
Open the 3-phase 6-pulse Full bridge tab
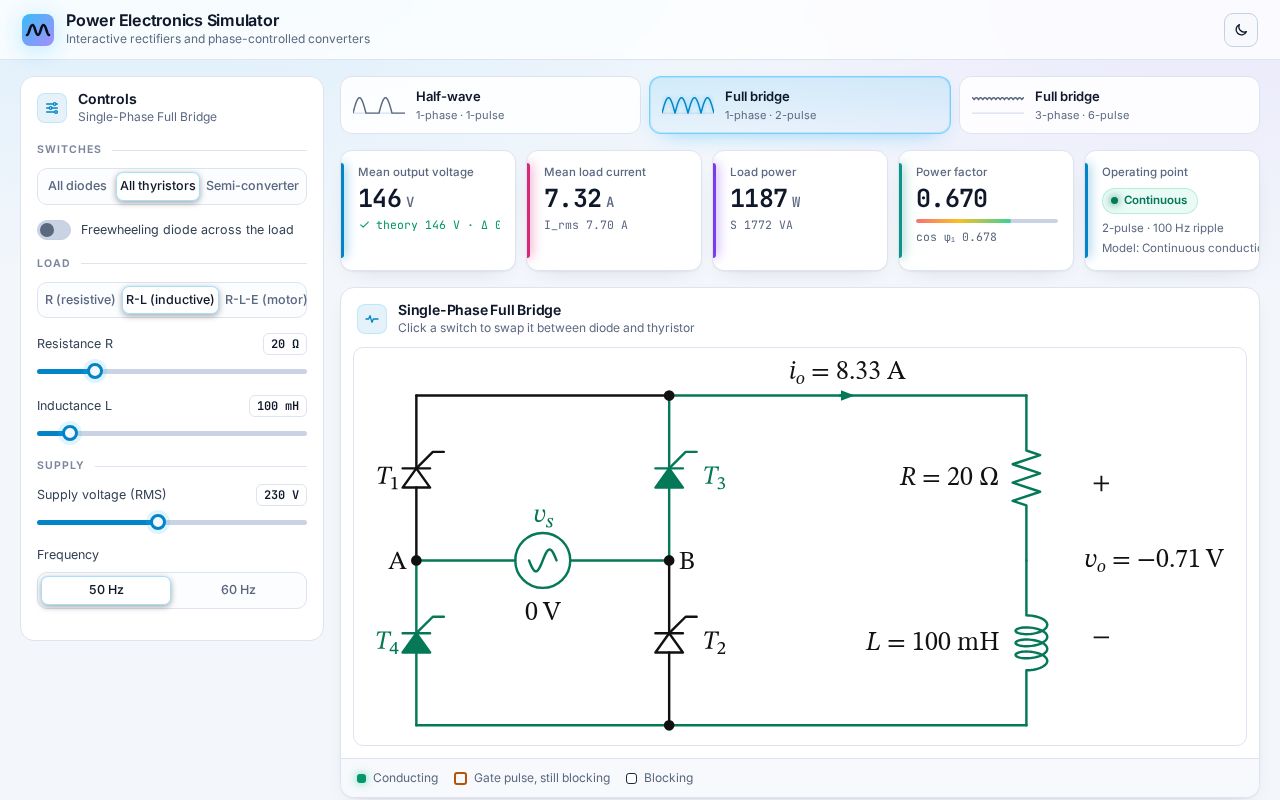click(x=1109, y=105)
